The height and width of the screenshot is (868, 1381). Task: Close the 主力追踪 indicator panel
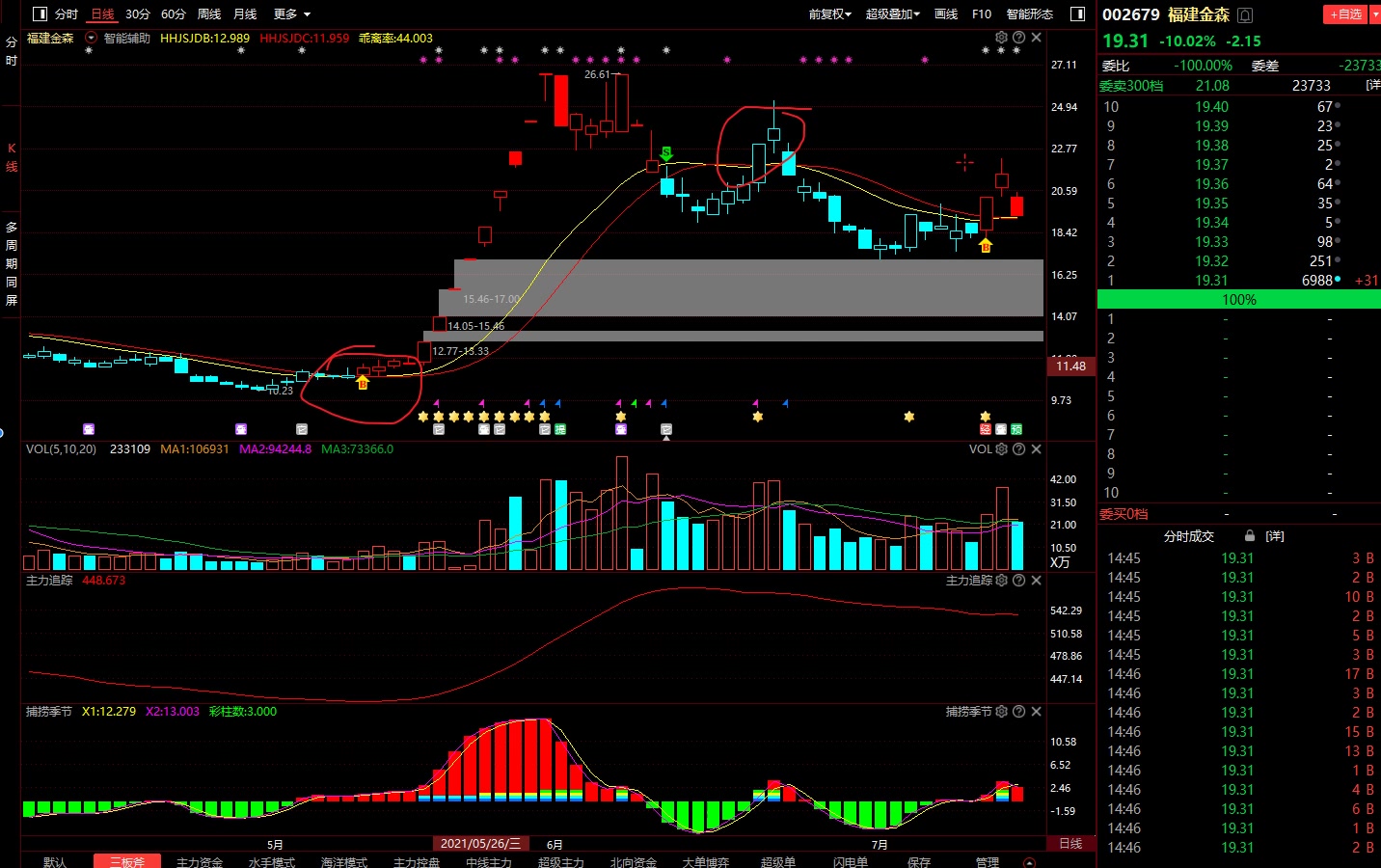point(1036,581)
